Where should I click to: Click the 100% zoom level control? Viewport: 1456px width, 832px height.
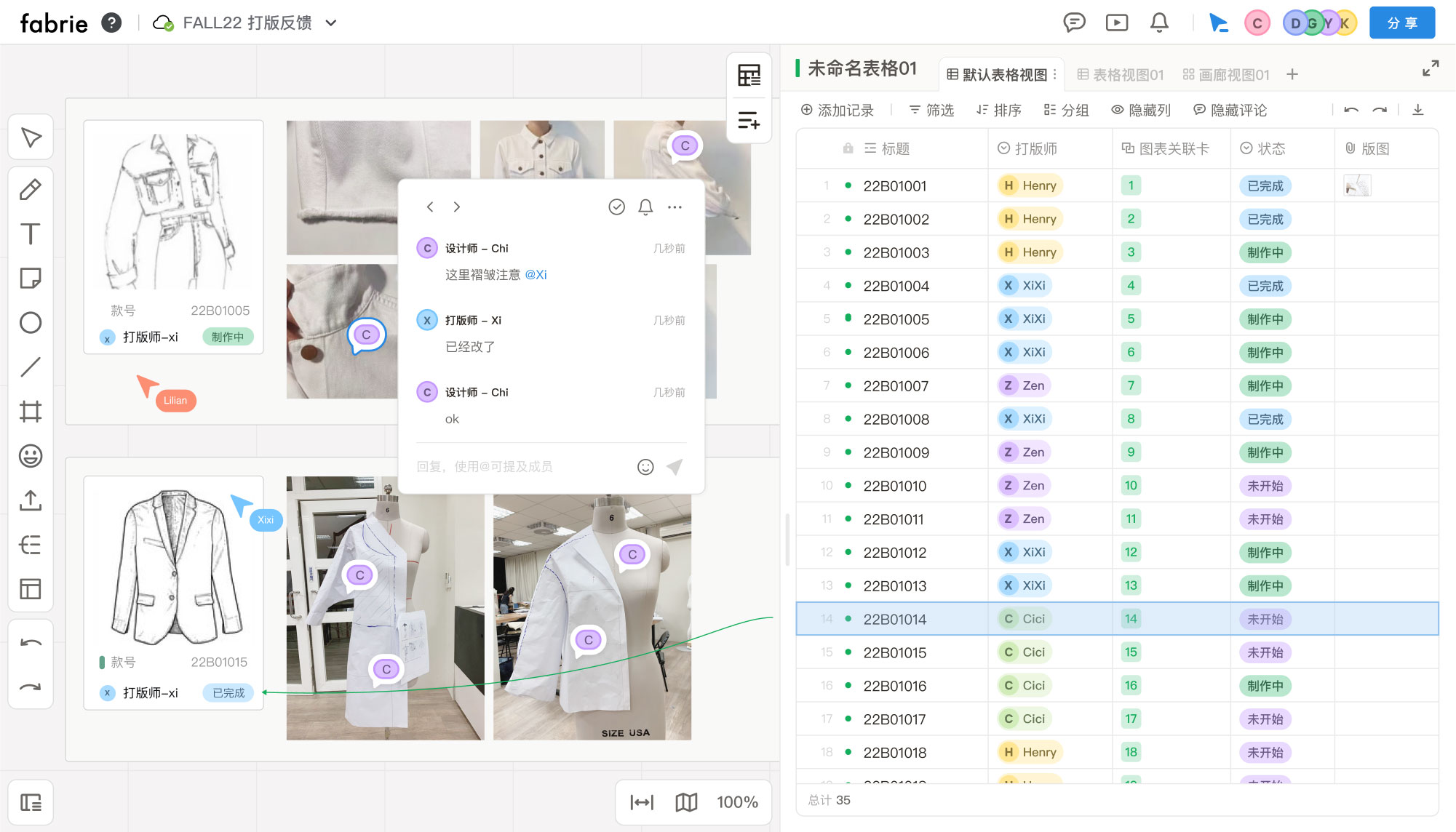[737, 802]
